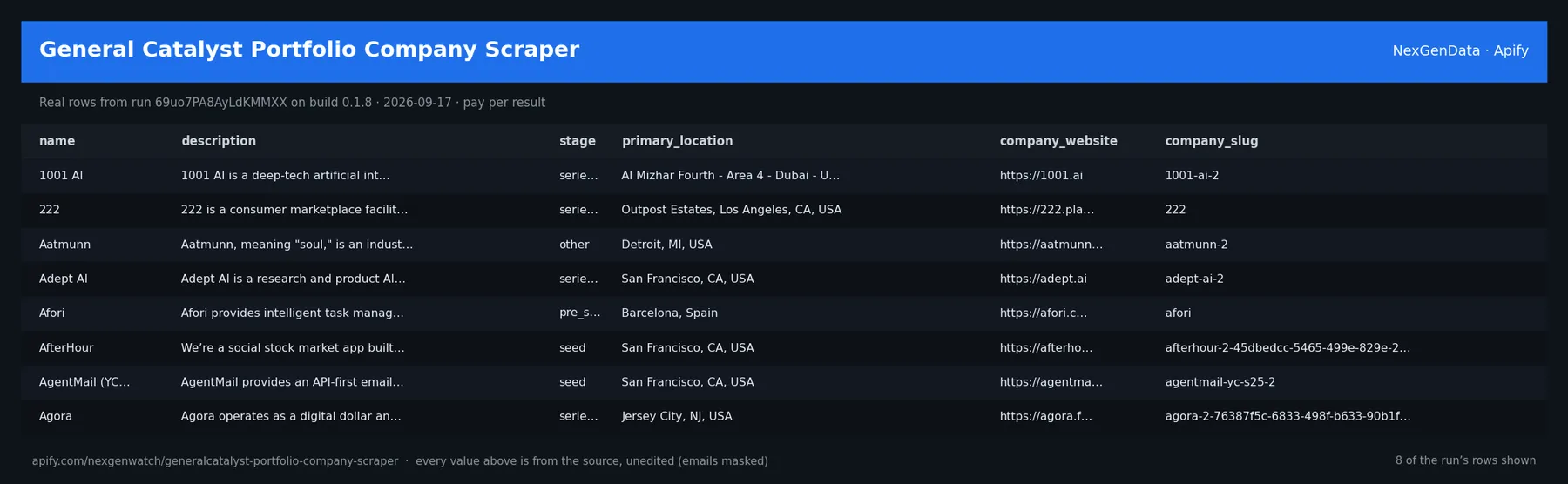Image resolution: width=1568 pixels, height=484 pixels.
Task: Click description 'Agora operates as a digital dollar an…'
Action: point(291,416)
